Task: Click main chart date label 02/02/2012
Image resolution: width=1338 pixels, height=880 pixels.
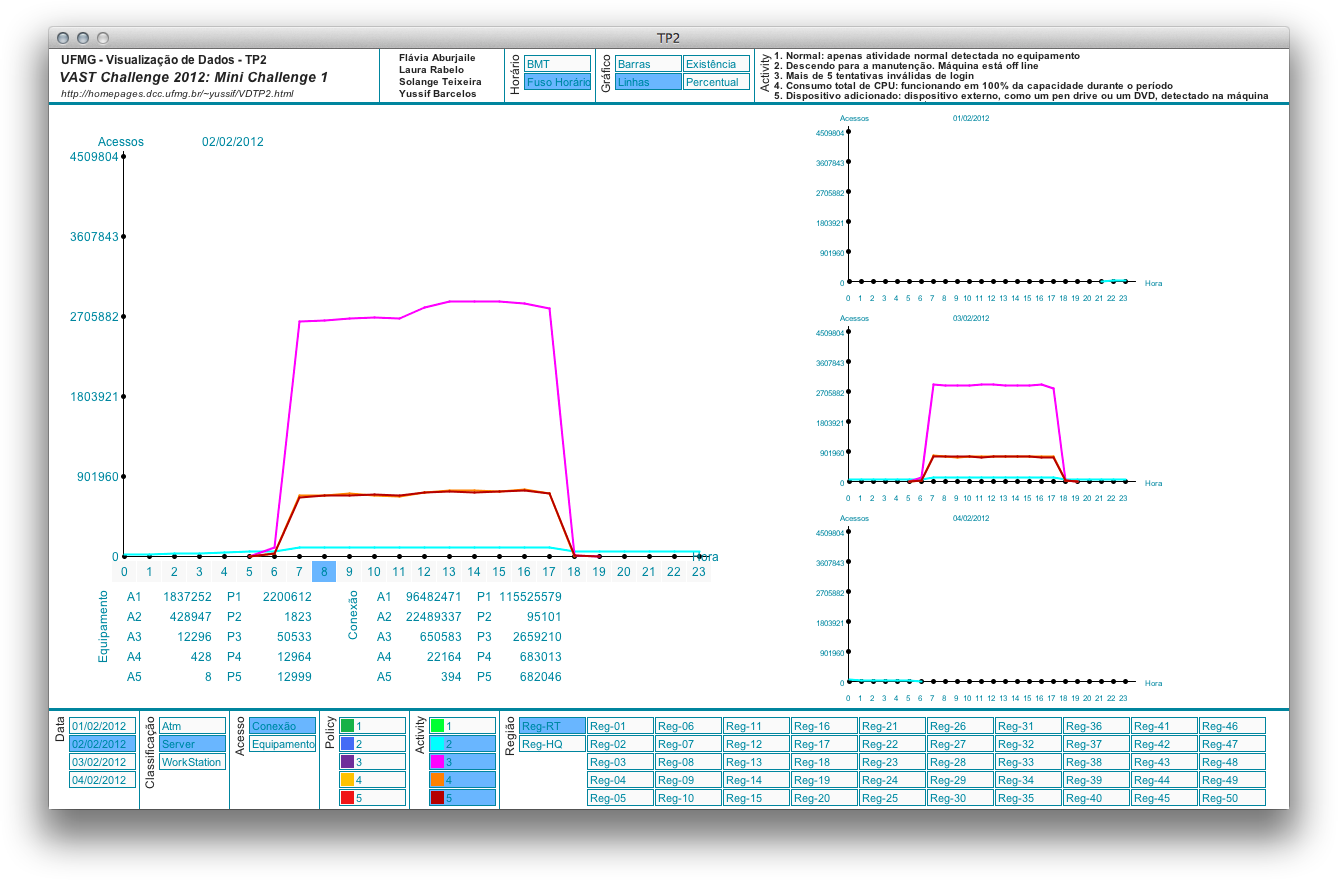Action: 233,142
